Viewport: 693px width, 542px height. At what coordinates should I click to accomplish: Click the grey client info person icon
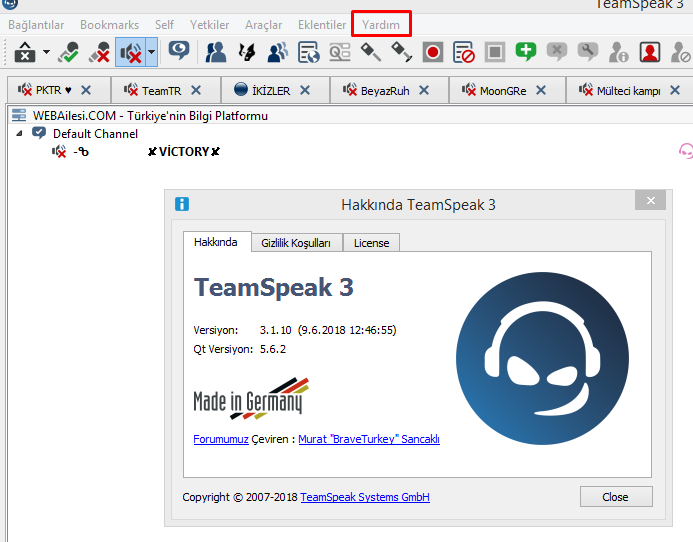(x=619, y=53)
